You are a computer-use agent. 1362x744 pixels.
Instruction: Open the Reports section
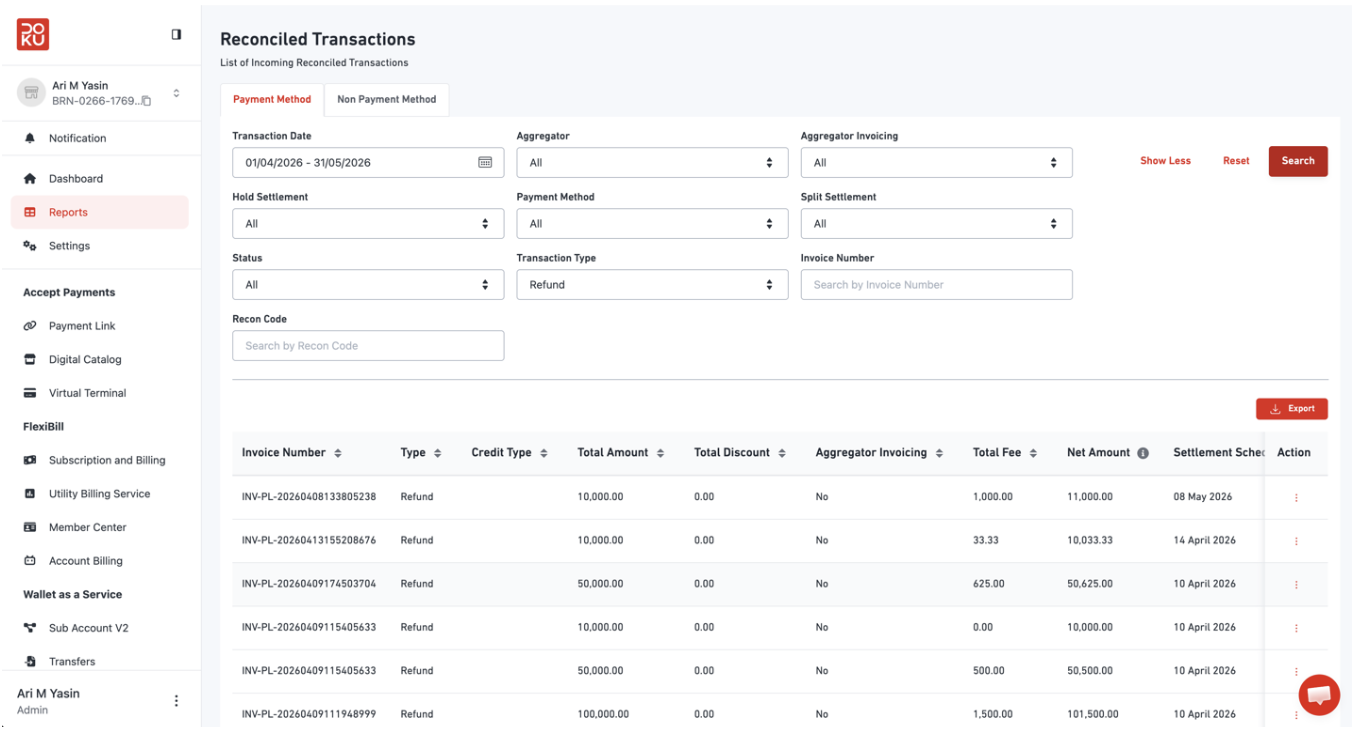(100, 212)
